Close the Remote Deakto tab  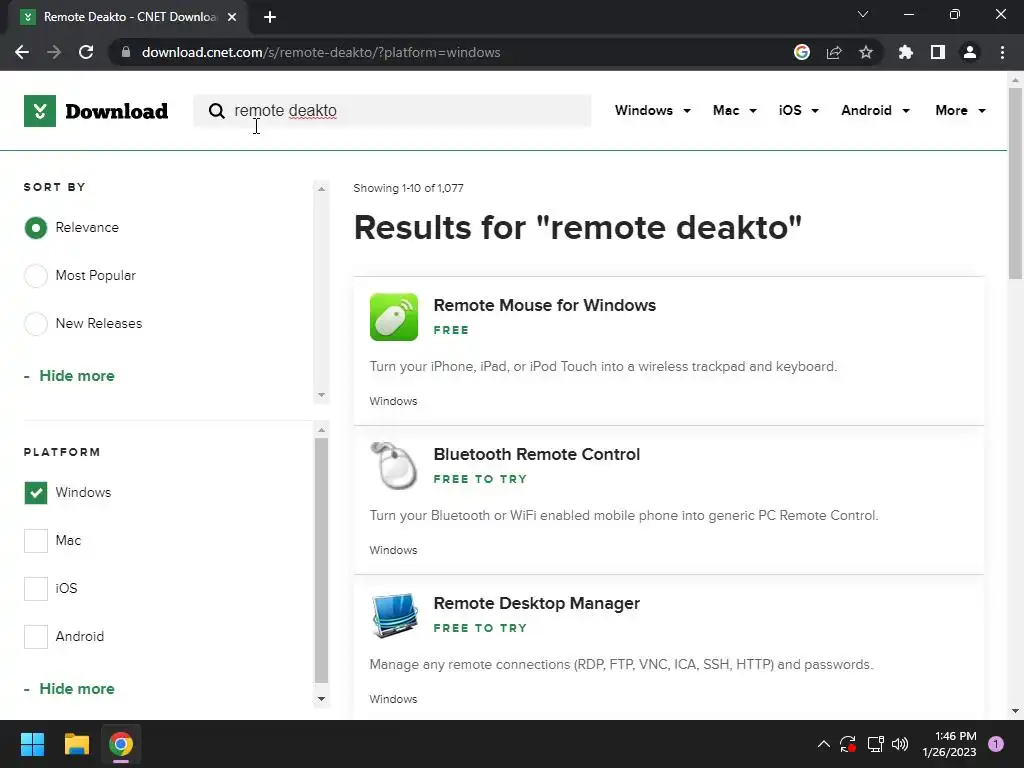point(232,17)
